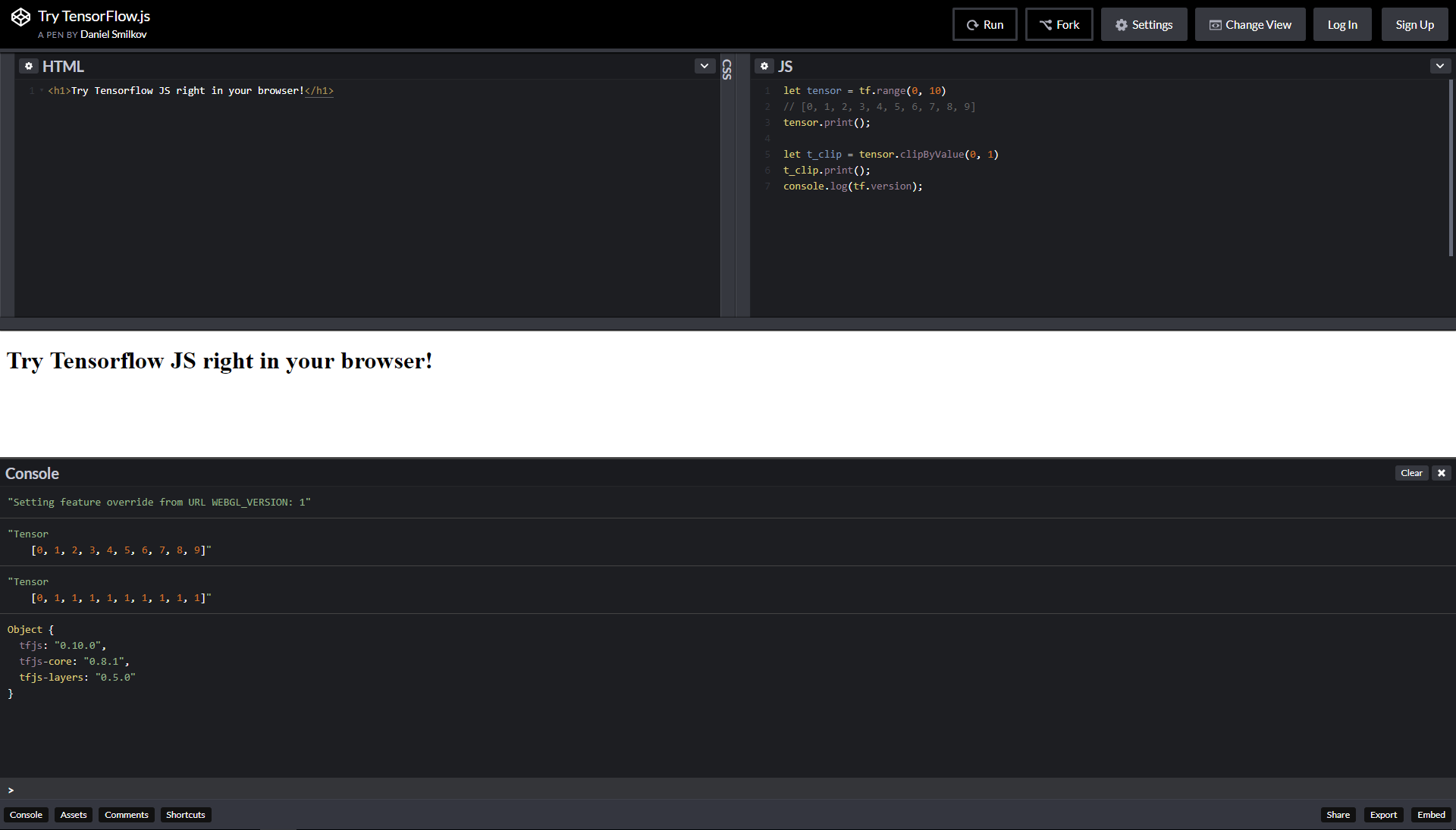Click the tfjs-layers "0.5.0" console entry
Screen dimensions: 1456x830
point(77,678)
